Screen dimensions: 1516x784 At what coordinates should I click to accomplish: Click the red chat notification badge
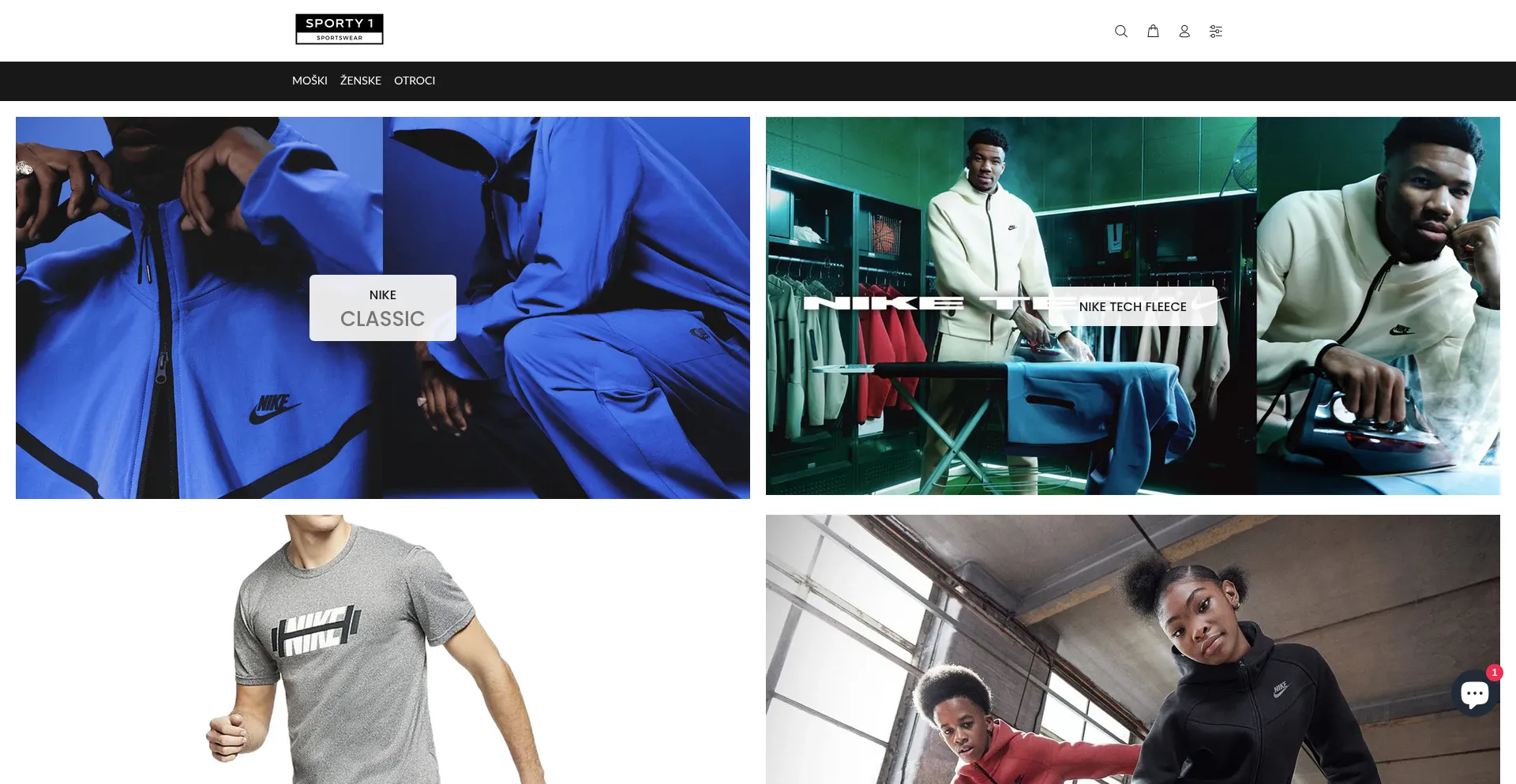point(1494,673)
